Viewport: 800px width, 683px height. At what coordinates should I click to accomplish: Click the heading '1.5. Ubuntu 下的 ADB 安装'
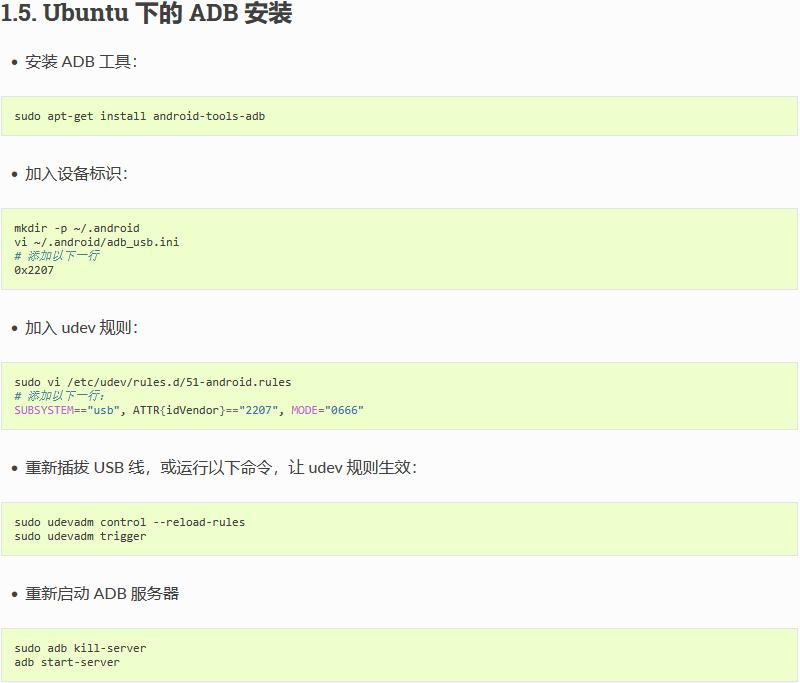pos(146,13)
